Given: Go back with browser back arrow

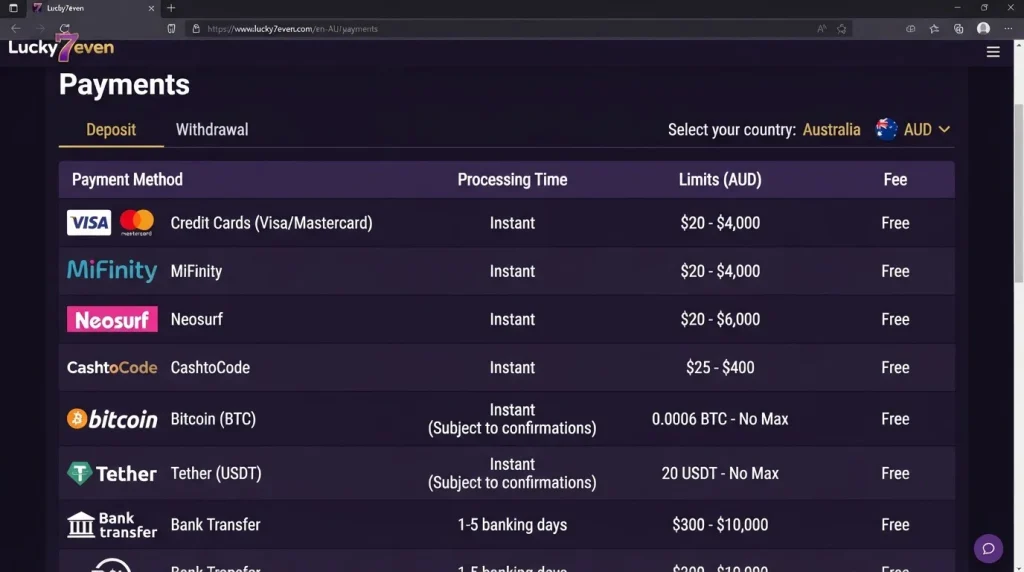Looking at the screenshot, I should point(16,29).
